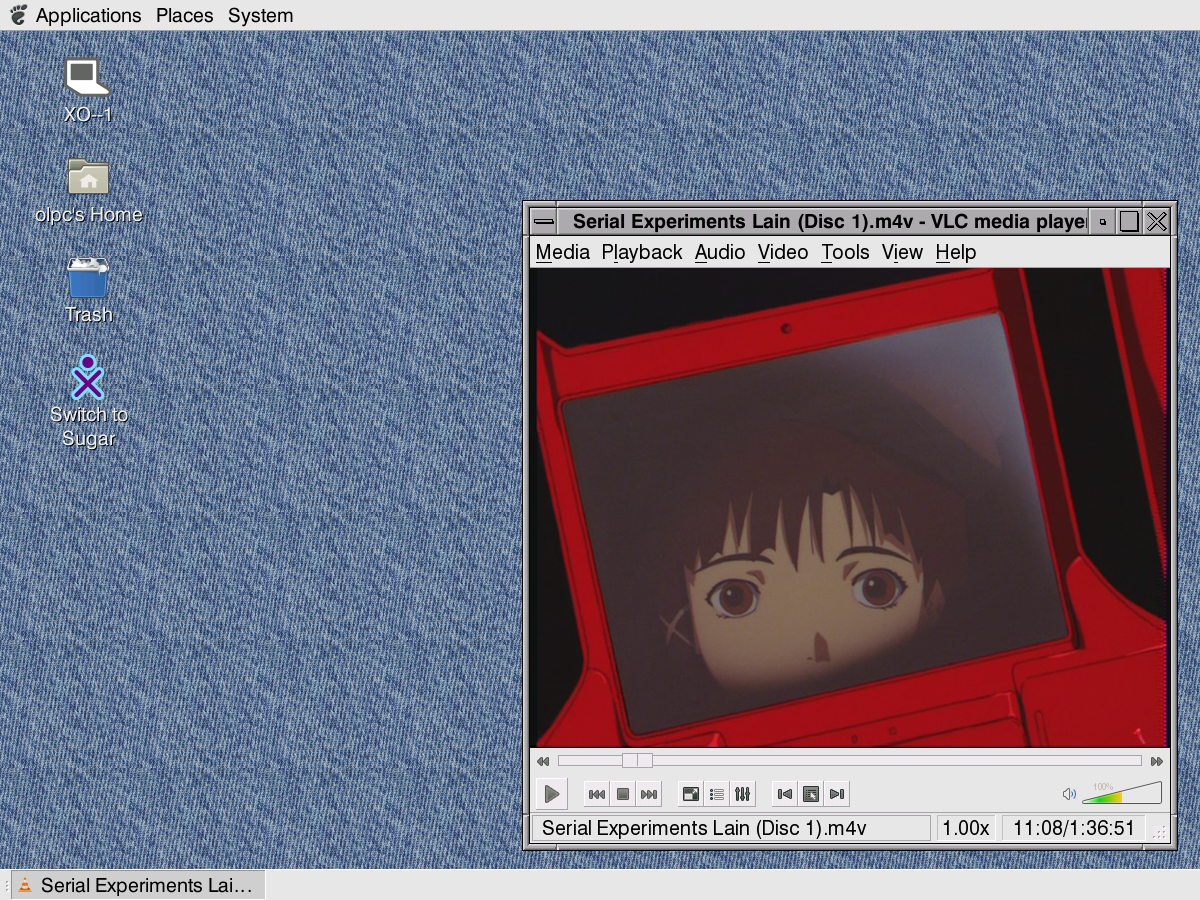Image resolution: width=1200 pixels, height=900 pixels.
Task: Go to next DVD chapter
Action: coord(838,794)
